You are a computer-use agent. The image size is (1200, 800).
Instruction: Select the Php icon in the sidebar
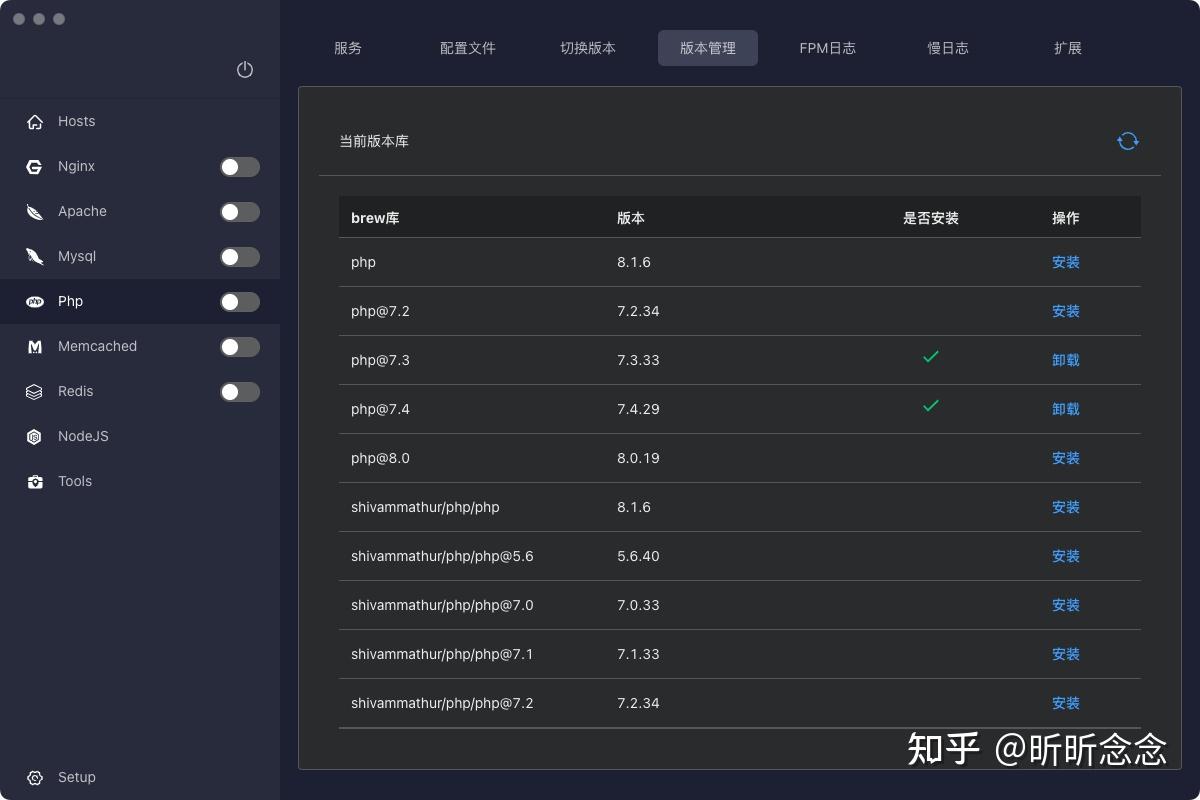coord(33,301)
